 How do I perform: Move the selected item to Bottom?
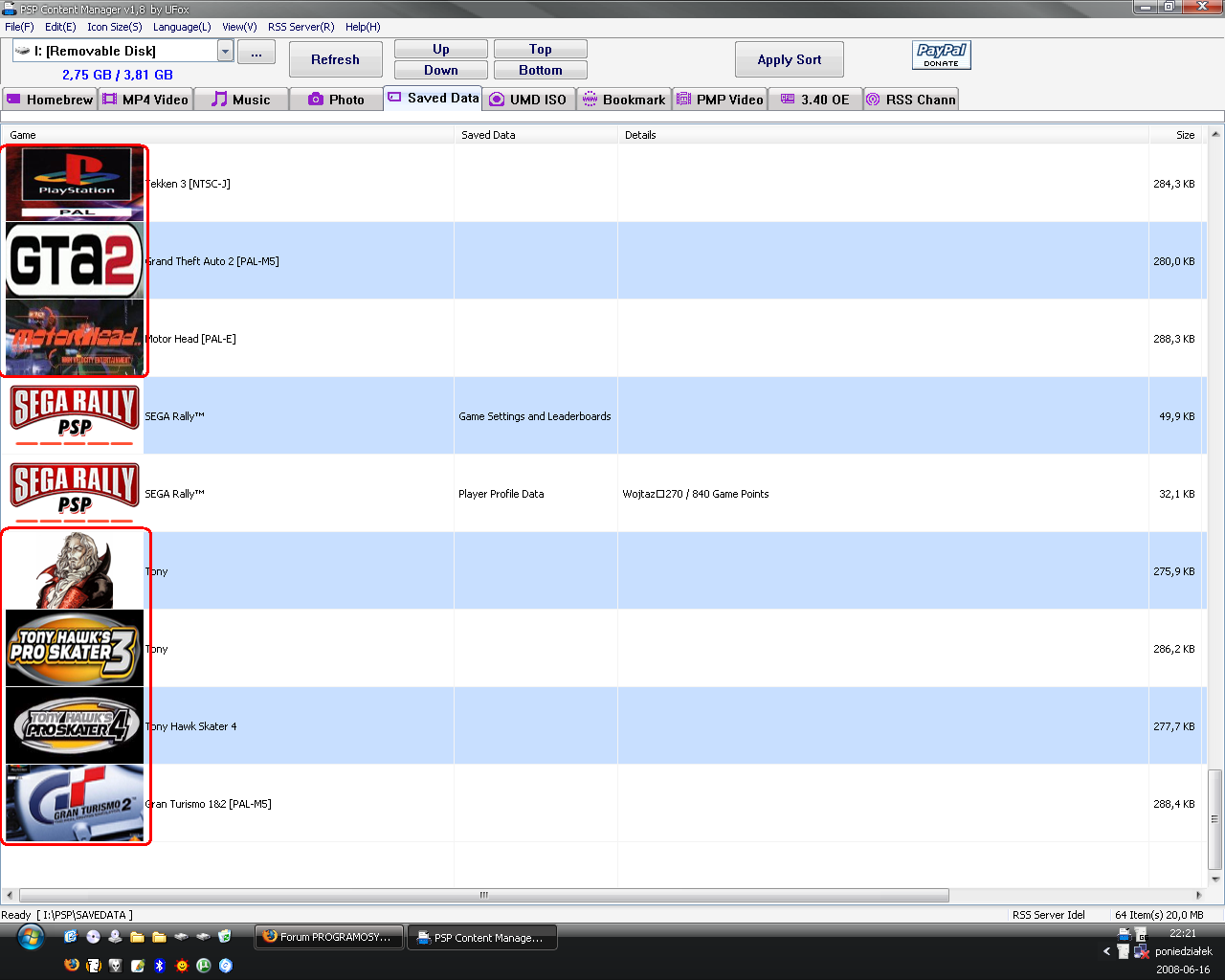click(541, 70)
